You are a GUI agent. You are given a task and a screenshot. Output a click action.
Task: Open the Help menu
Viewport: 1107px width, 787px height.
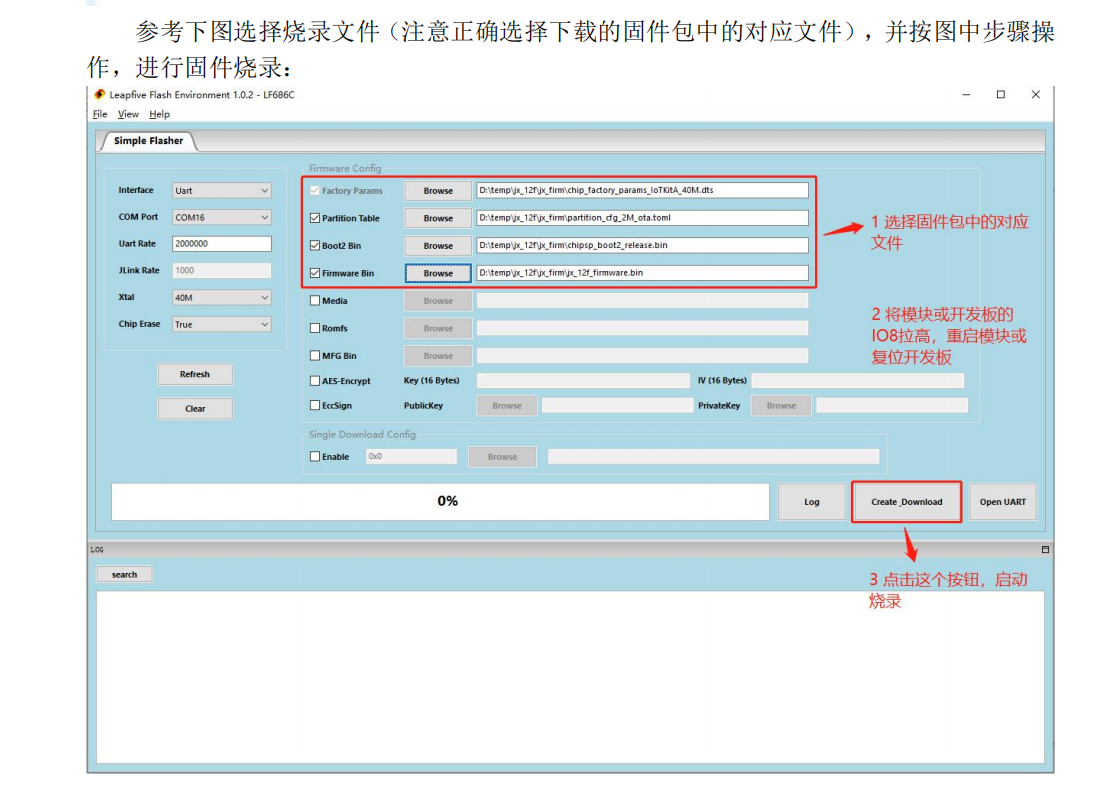click(x=159, y=113)
